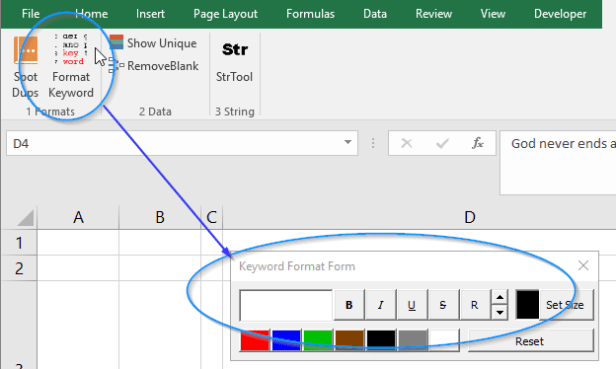Switch to the View tab
The width and height of the screenshot is (616, 369).
493,14
